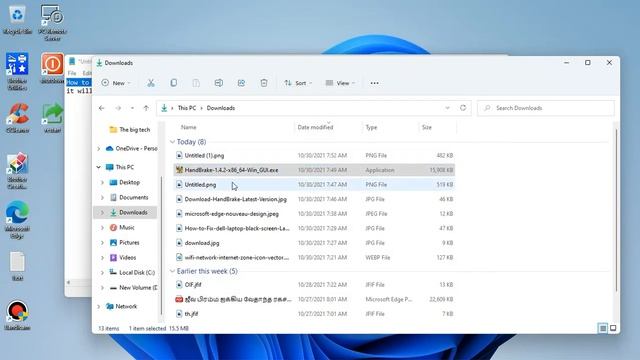Image resolution: width=640 pixels, height=360 pixels.
Task: Open the View dropdown
Action: pos(340,83)
